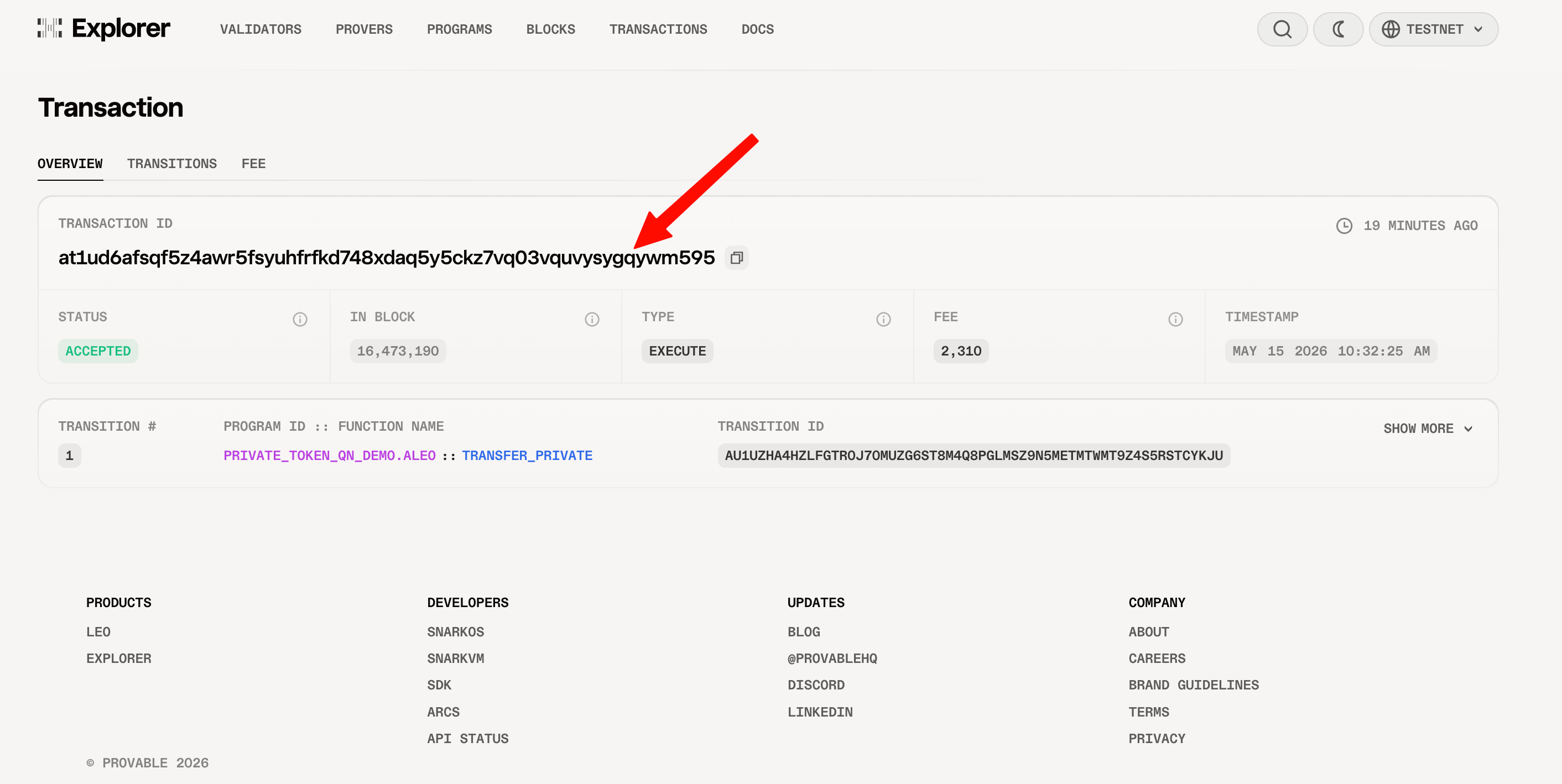This screenshot has height=784, width=1562.
Task: Open block 16,473,190 link
Action: (398, 351)
